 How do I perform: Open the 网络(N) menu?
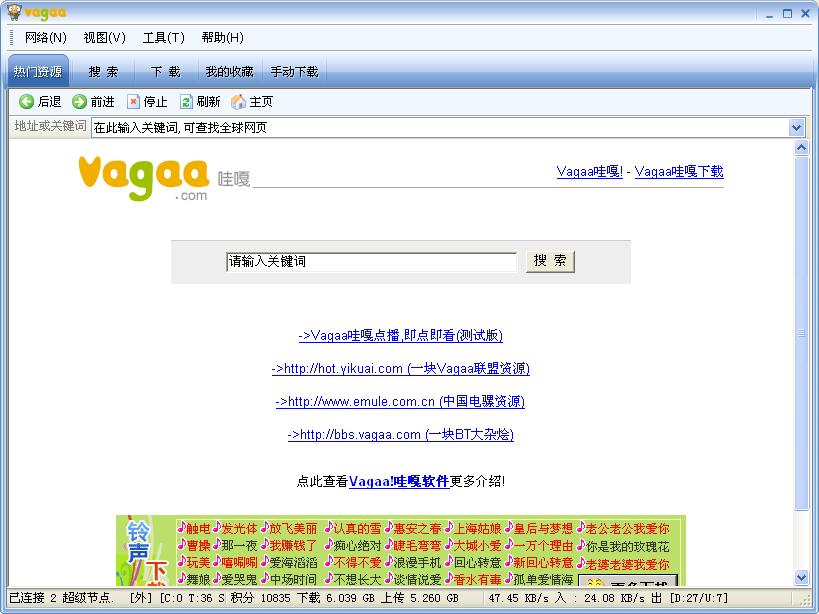pos(46,38)
